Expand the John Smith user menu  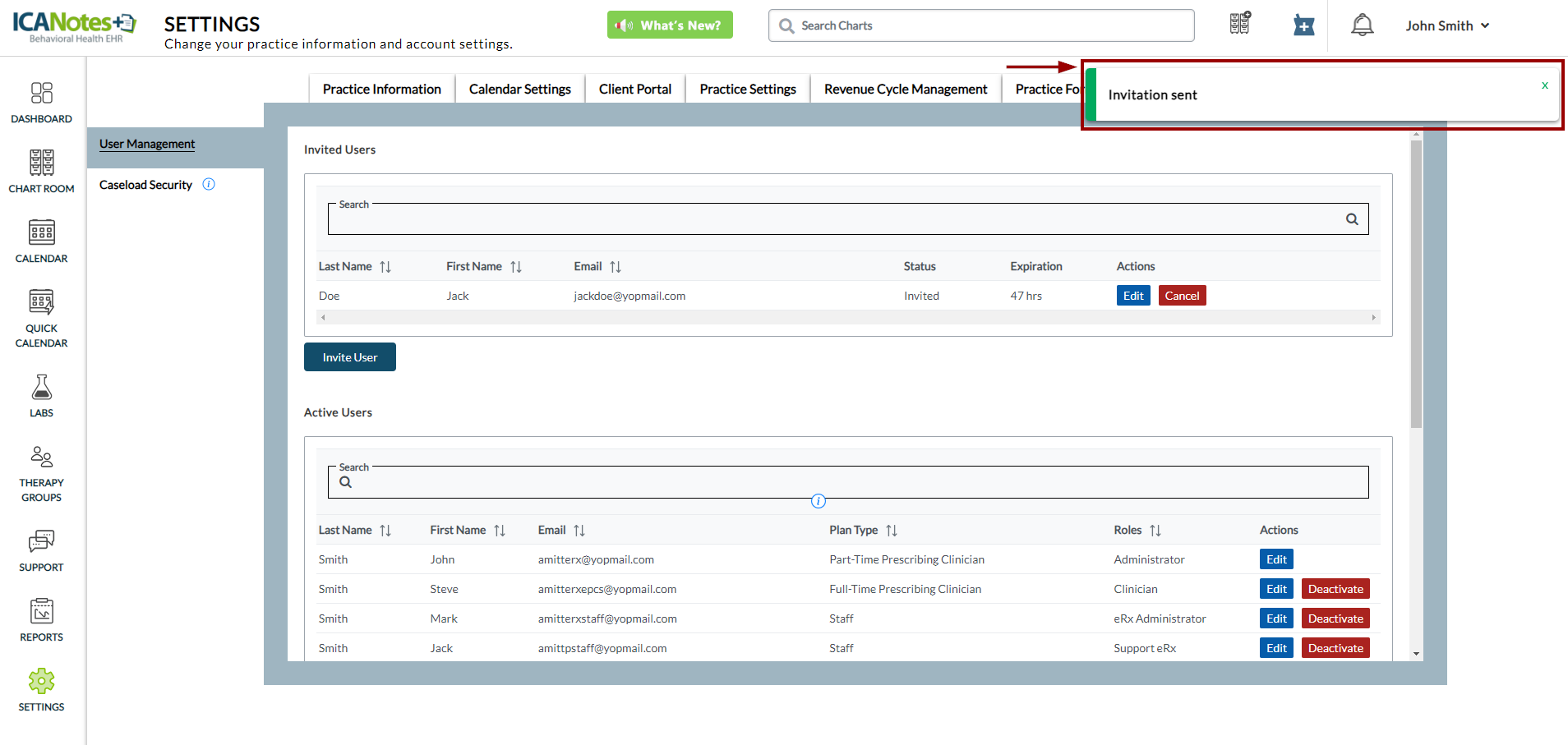pos(1446,26)
